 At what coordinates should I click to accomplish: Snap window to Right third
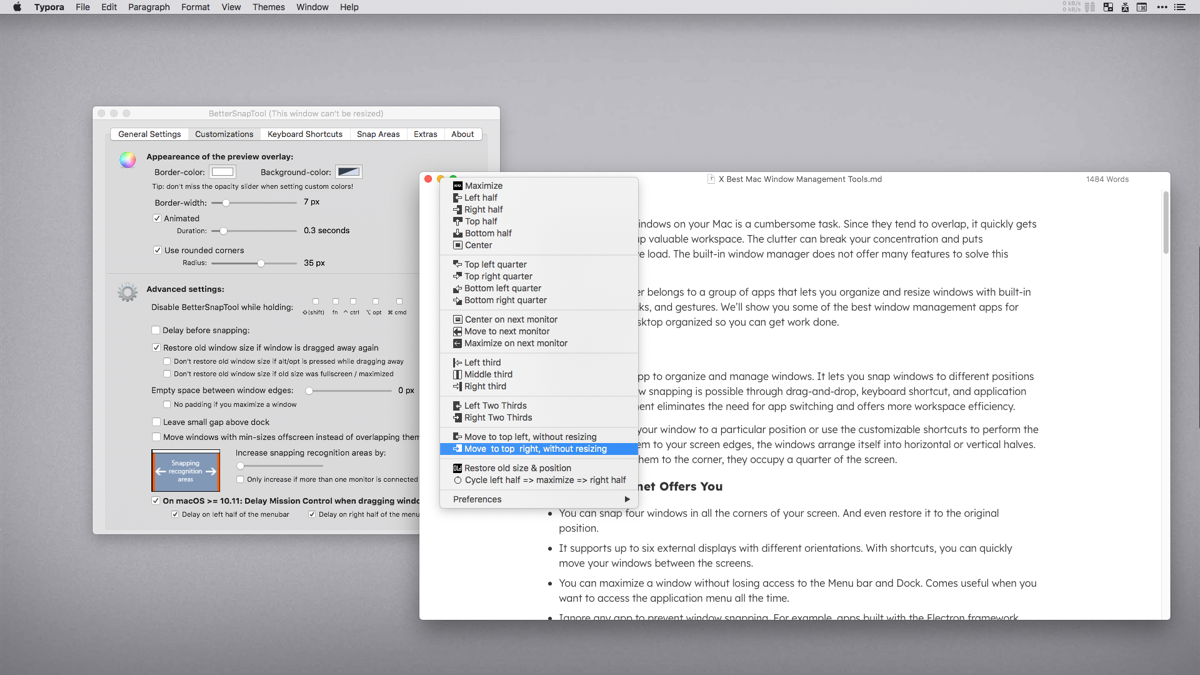(x=538, y=386)
